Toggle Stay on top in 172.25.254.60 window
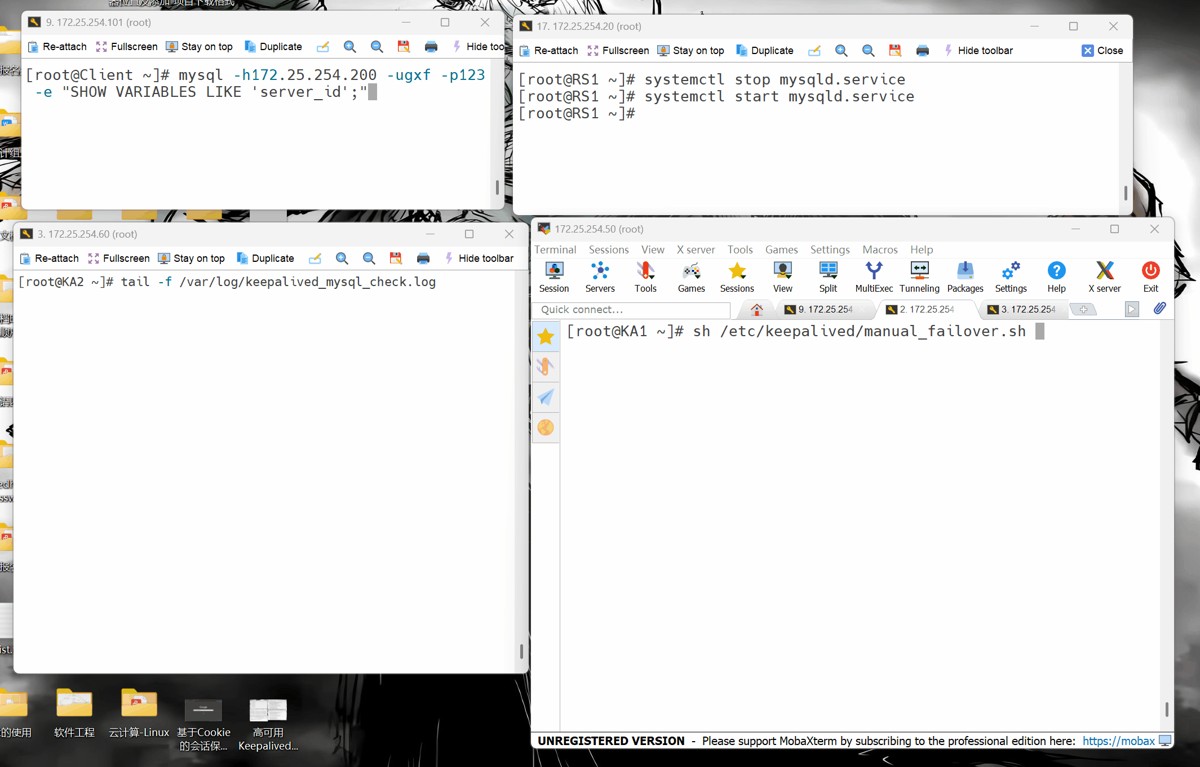The image size is (1200, 767). point(191,258)
